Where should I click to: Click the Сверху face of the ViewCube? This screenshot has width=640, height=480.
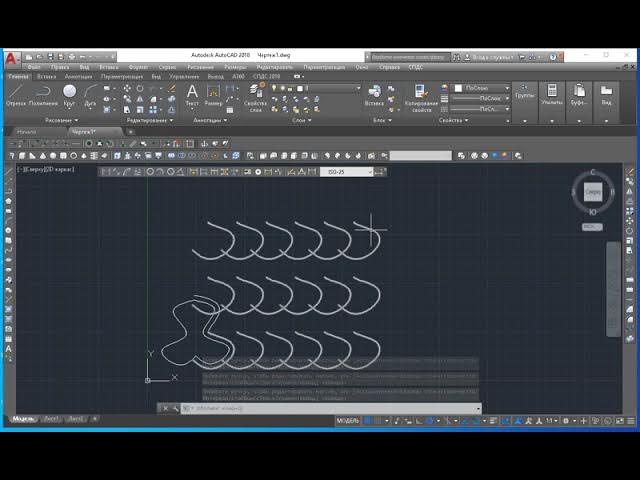coord(593,192)
